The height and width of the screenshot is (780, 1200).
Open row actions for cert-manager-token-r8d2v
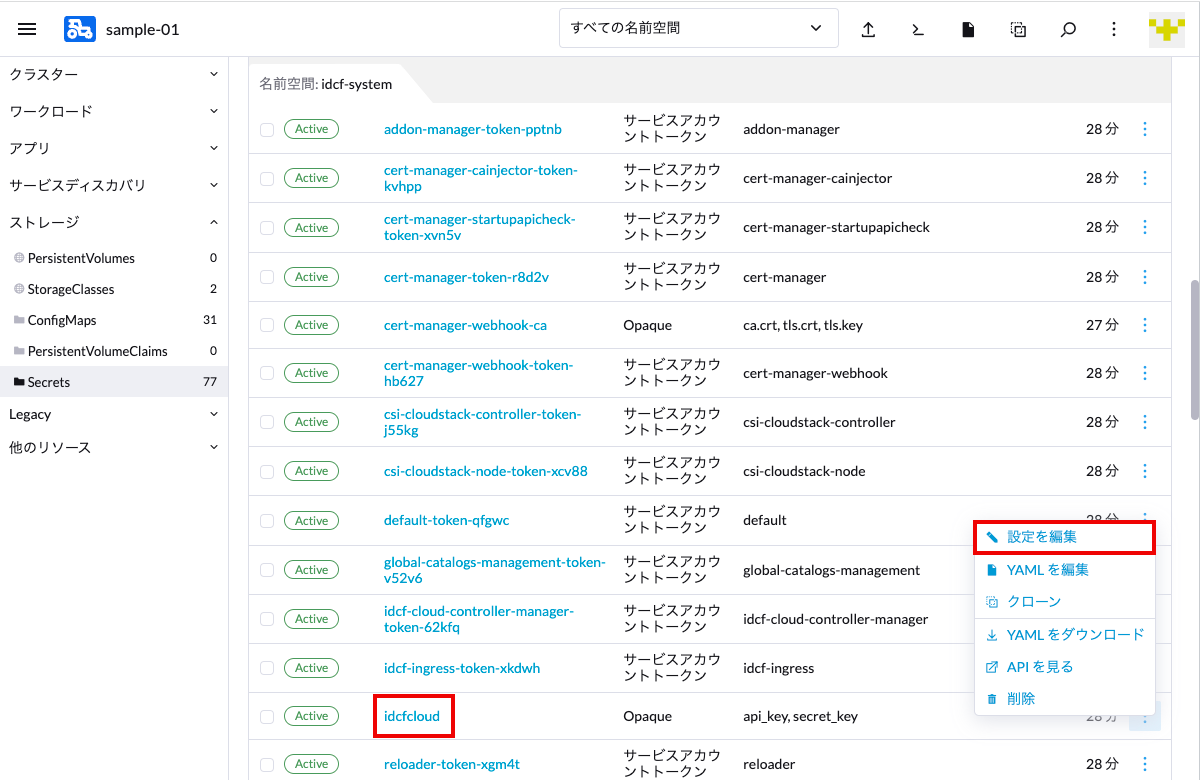tap(1145, 276)
